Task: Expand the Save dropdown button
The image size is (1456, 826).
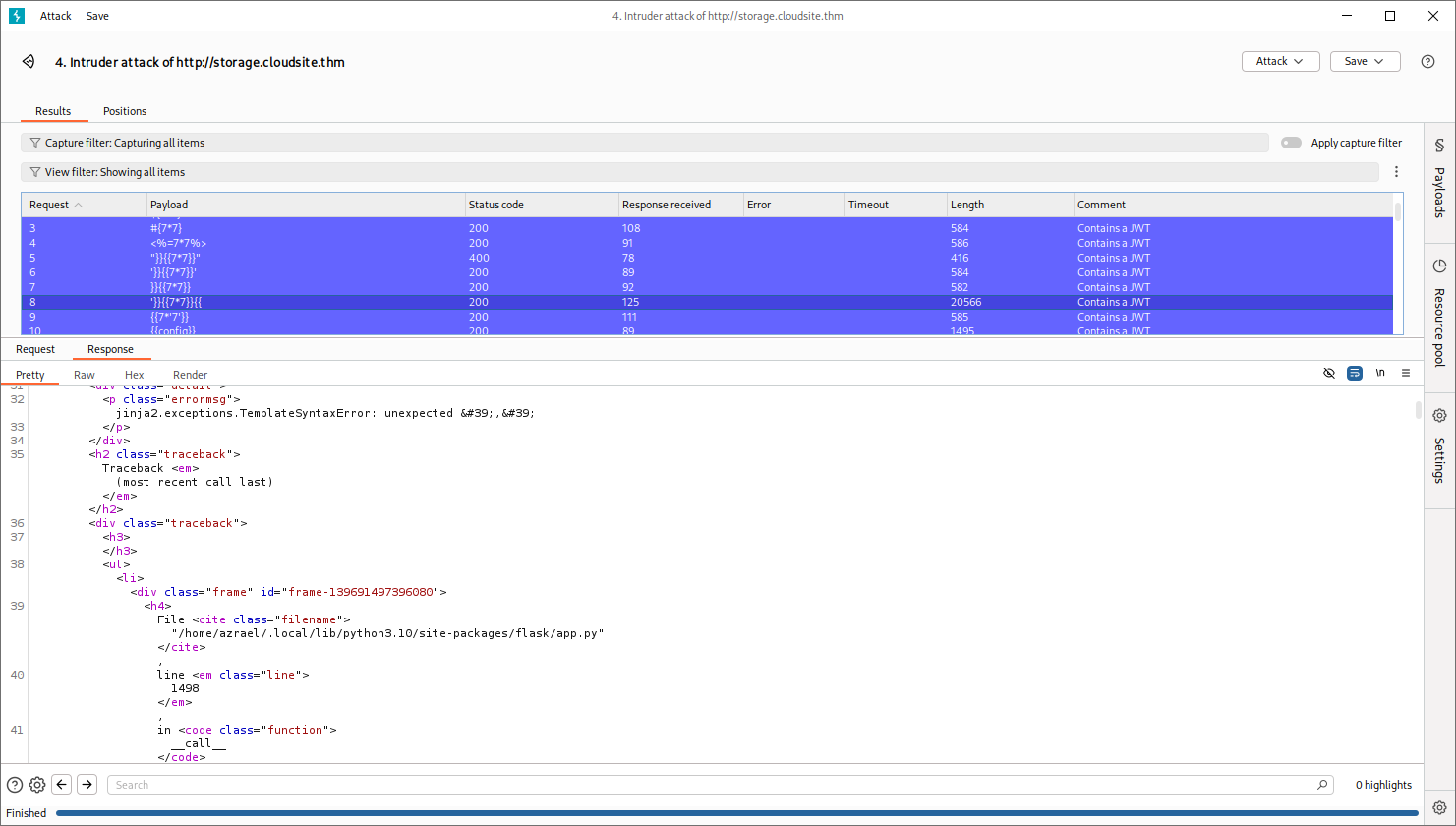Action: point(1364,61)
